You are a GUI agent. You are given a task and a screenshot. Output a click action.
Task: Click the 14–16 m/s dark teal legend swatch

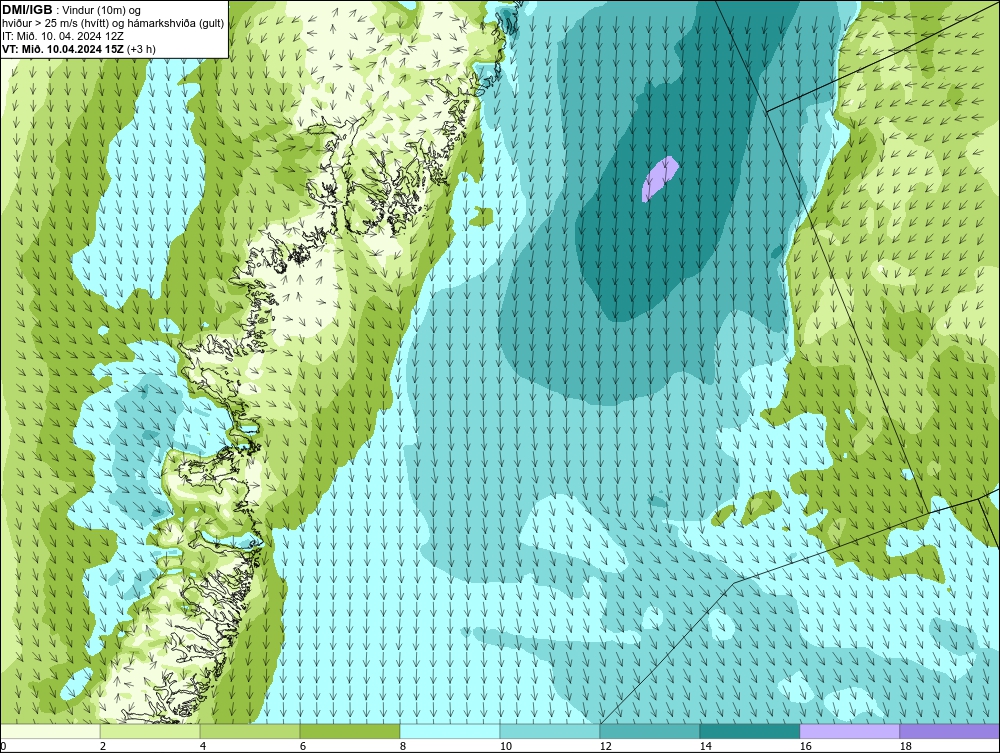point(750,731)
